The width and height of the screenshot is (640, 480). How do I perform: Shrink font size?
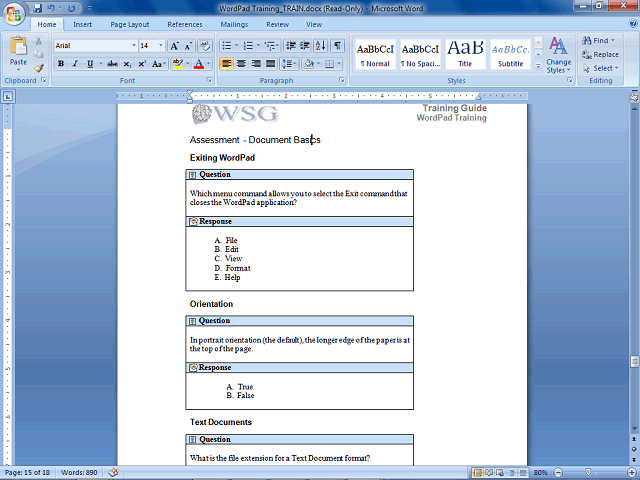188,46
